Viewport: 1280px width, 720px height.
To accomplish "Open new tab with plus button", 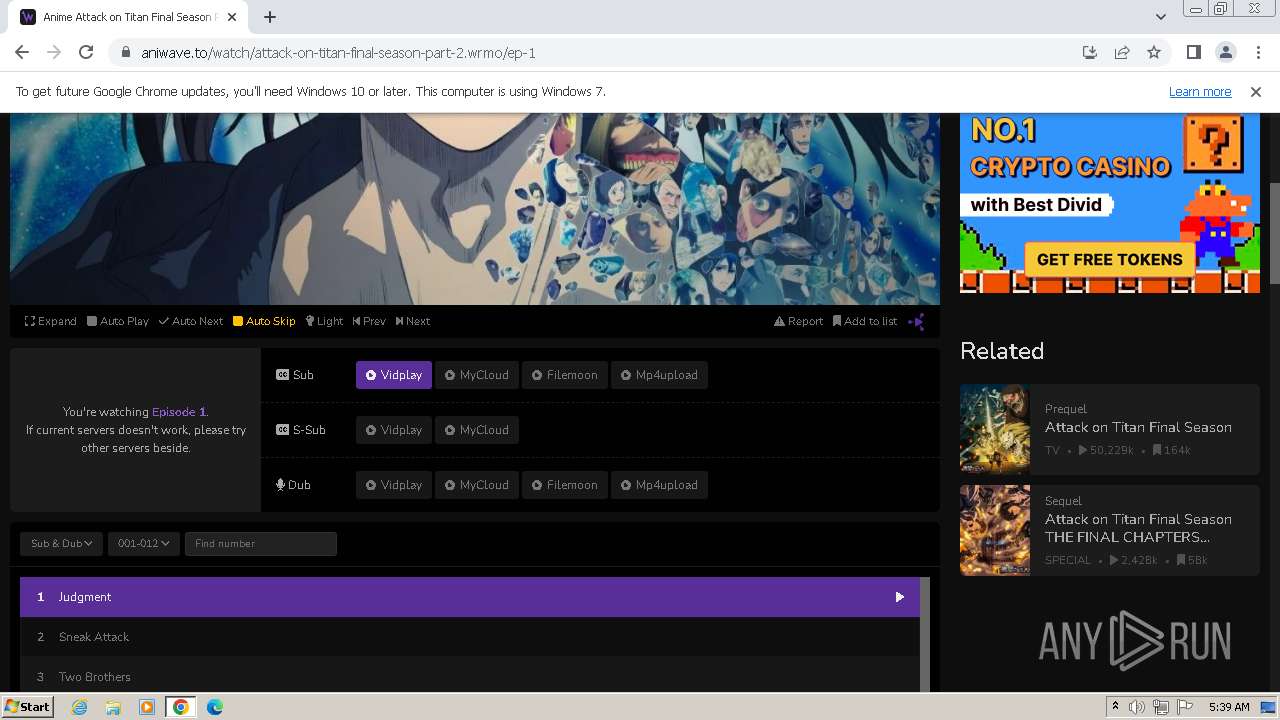I will [270, 17].
